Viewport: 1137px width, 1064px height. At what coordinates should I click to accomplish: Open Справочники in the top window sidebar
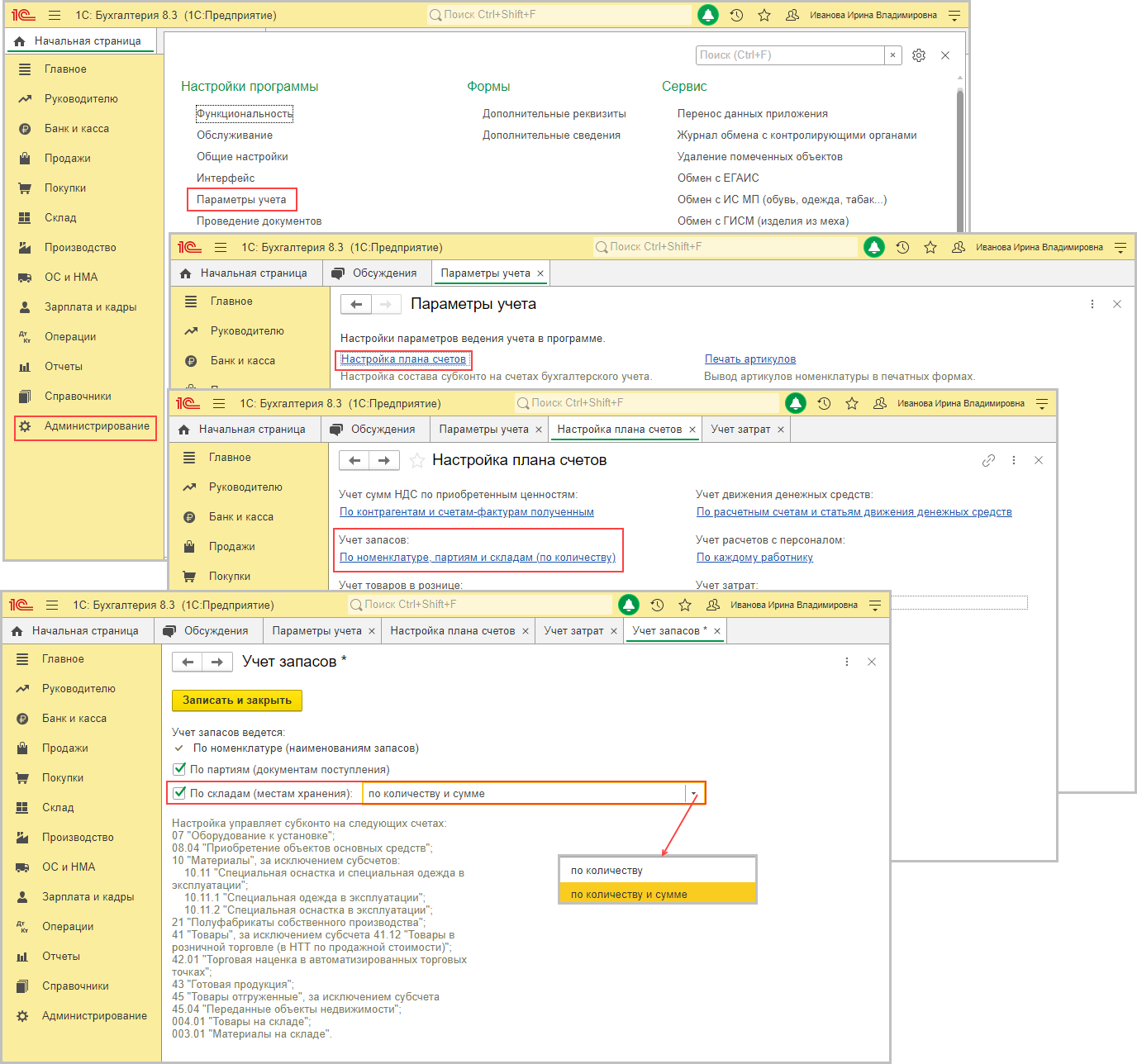(x=78, y=397)
